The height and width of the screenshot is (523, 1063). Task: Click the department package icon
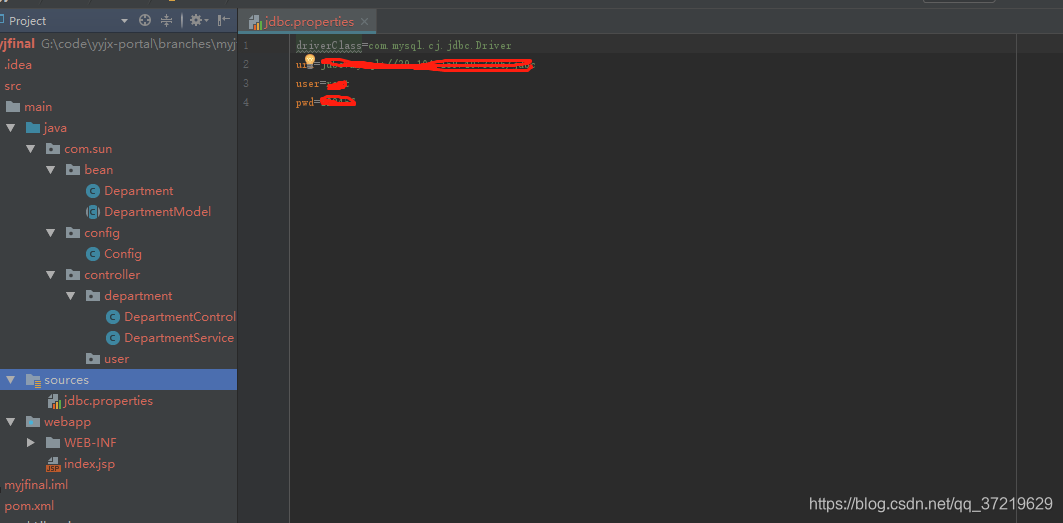93,296
